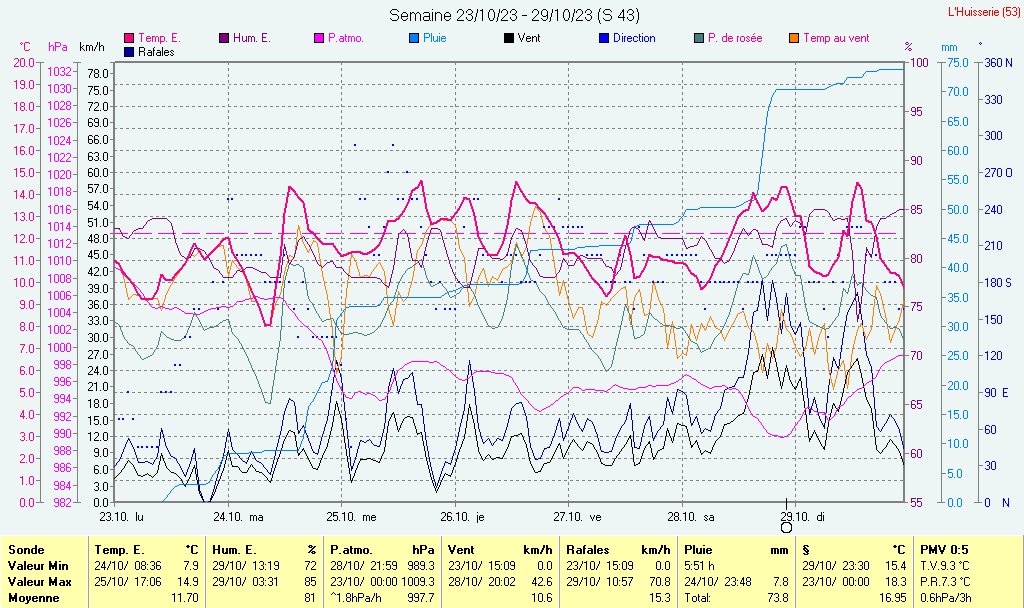
Task: Click the '0.6hPa/3h' pressure tendency value
Action: click(x=945, y=598)
